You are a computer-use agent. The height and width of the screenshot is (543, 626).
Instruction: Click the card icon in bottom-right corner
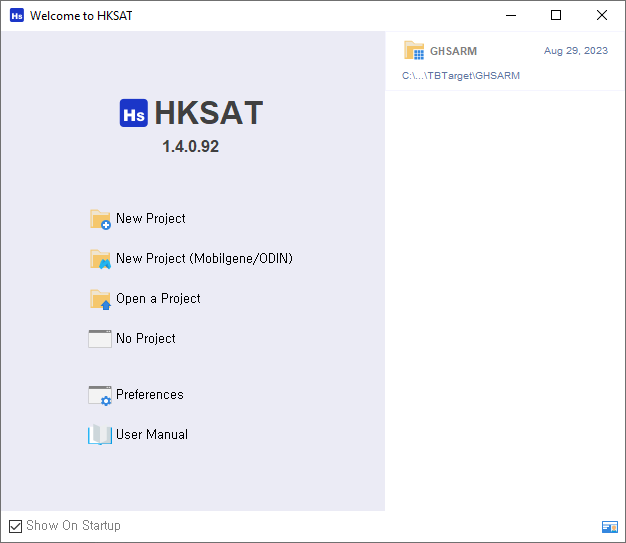pyautogui.click(x=610, y=527)
